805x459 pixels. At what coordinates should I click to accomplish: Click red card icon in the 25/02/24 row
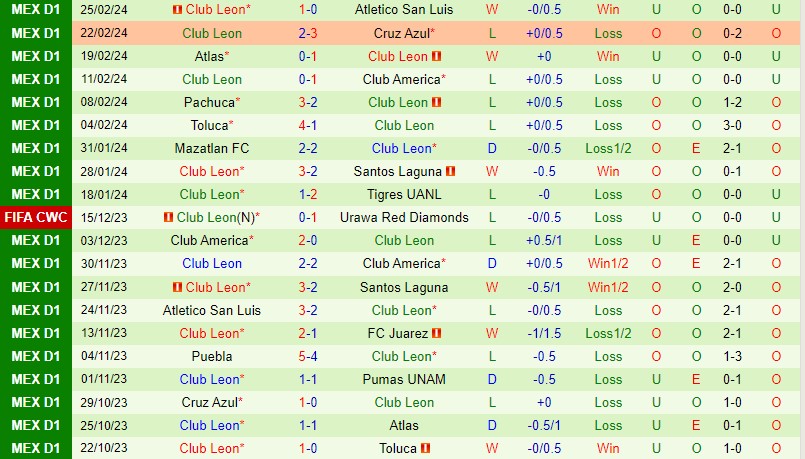[x=177, y=10]
